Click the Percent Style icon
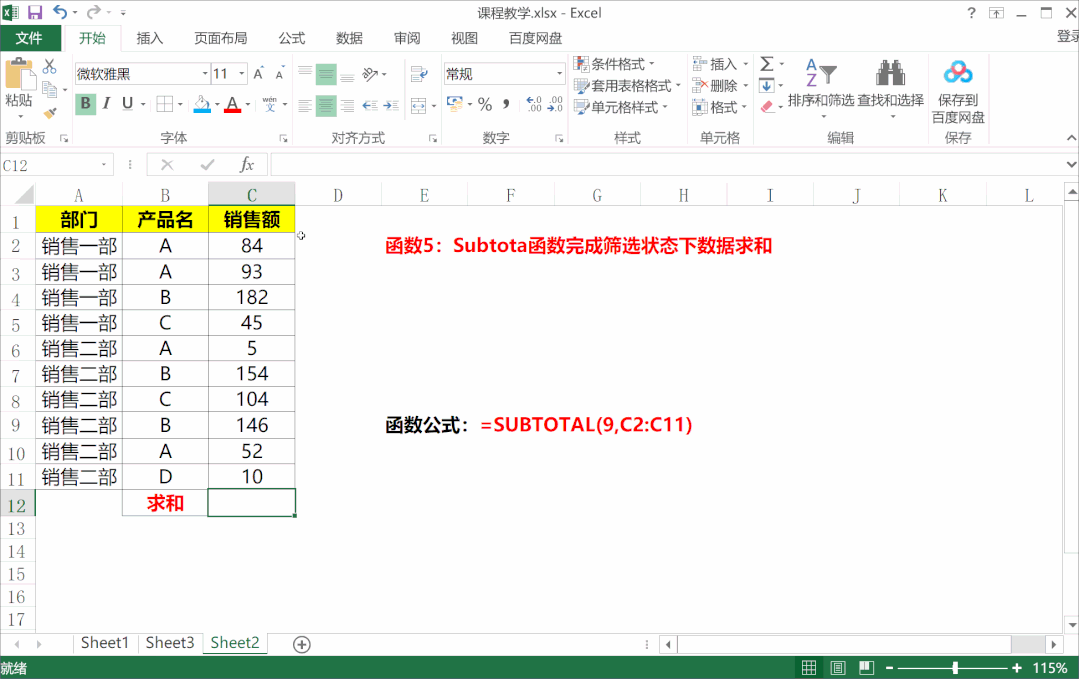This screenshot has height=679, width=1079. [485, 105]
